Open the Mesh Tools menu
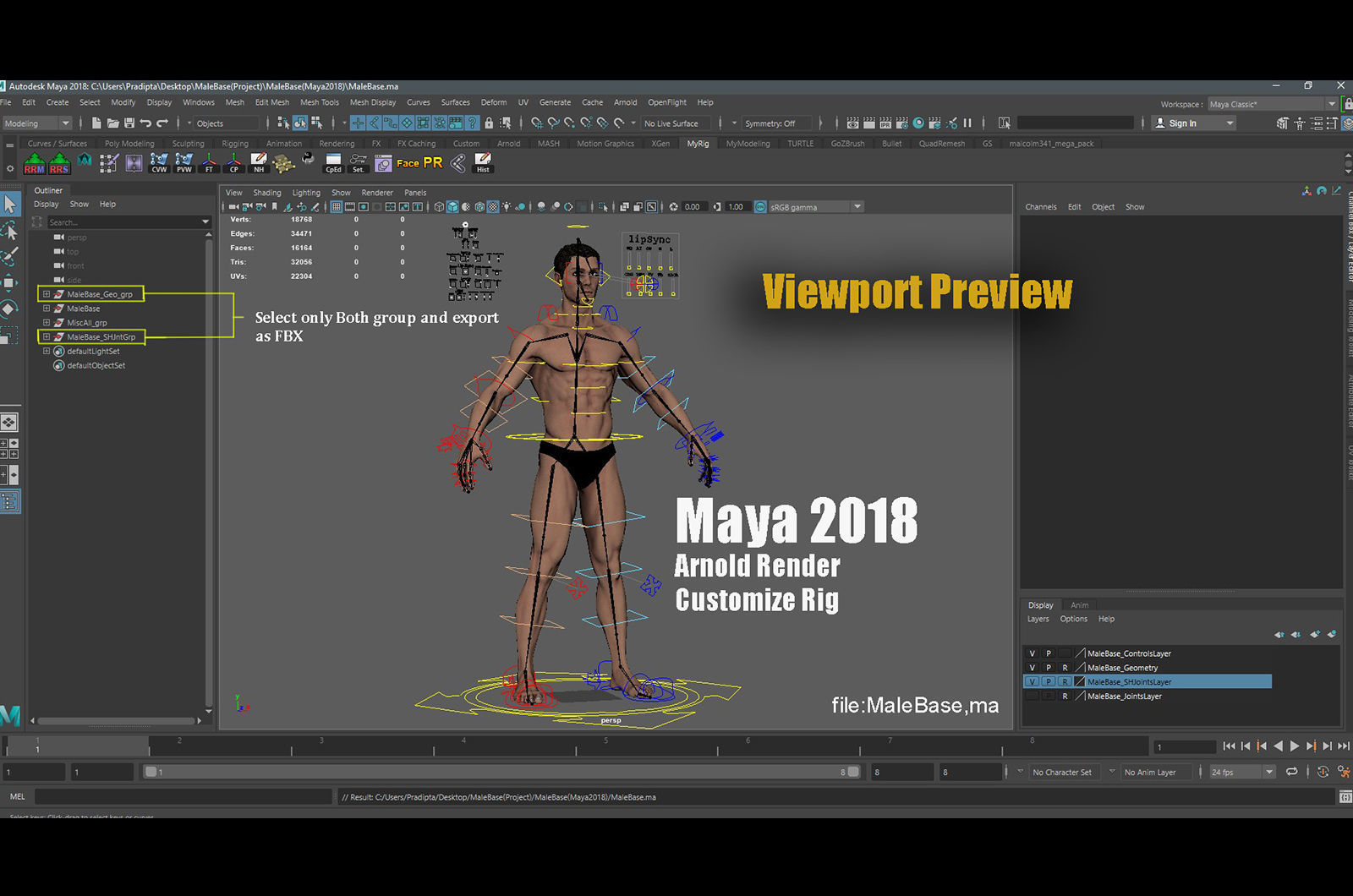 tap(320, 102)
